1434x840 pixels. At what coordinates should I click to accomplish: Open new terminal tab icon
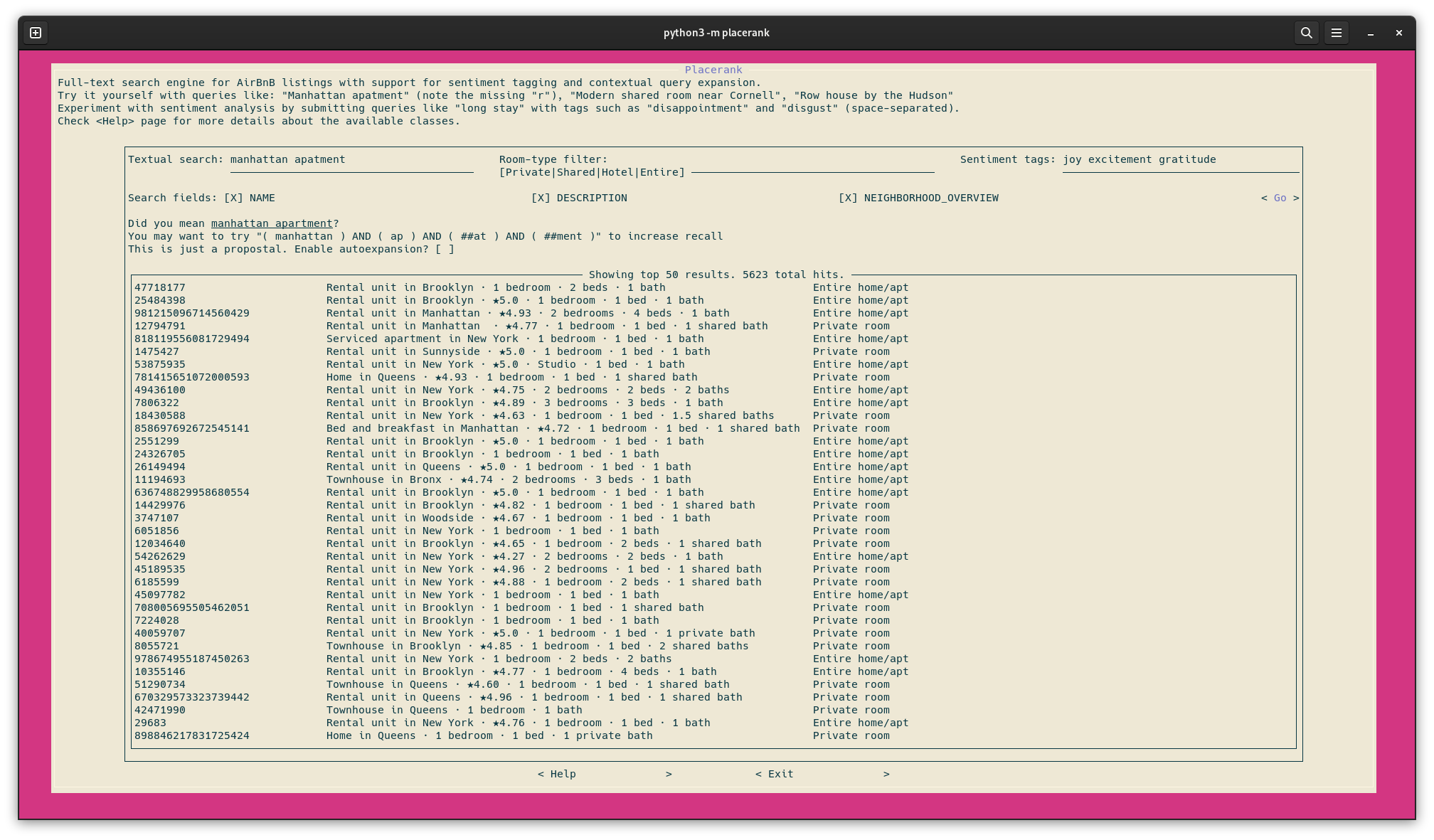click(x=36, y=33)
